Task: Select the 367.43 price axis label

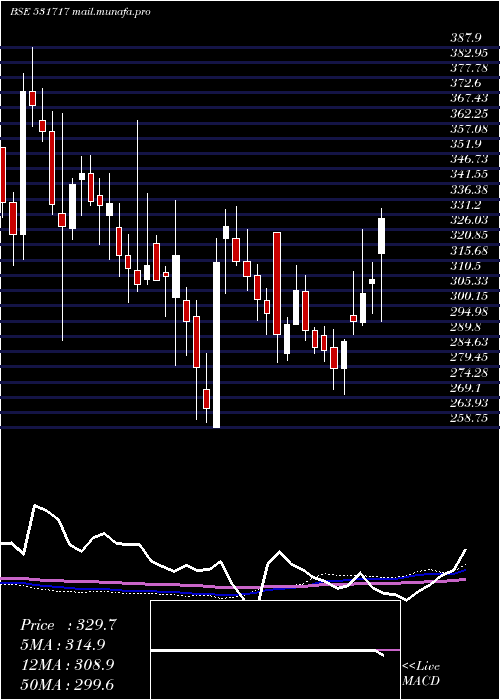Action: click(469, 99)
